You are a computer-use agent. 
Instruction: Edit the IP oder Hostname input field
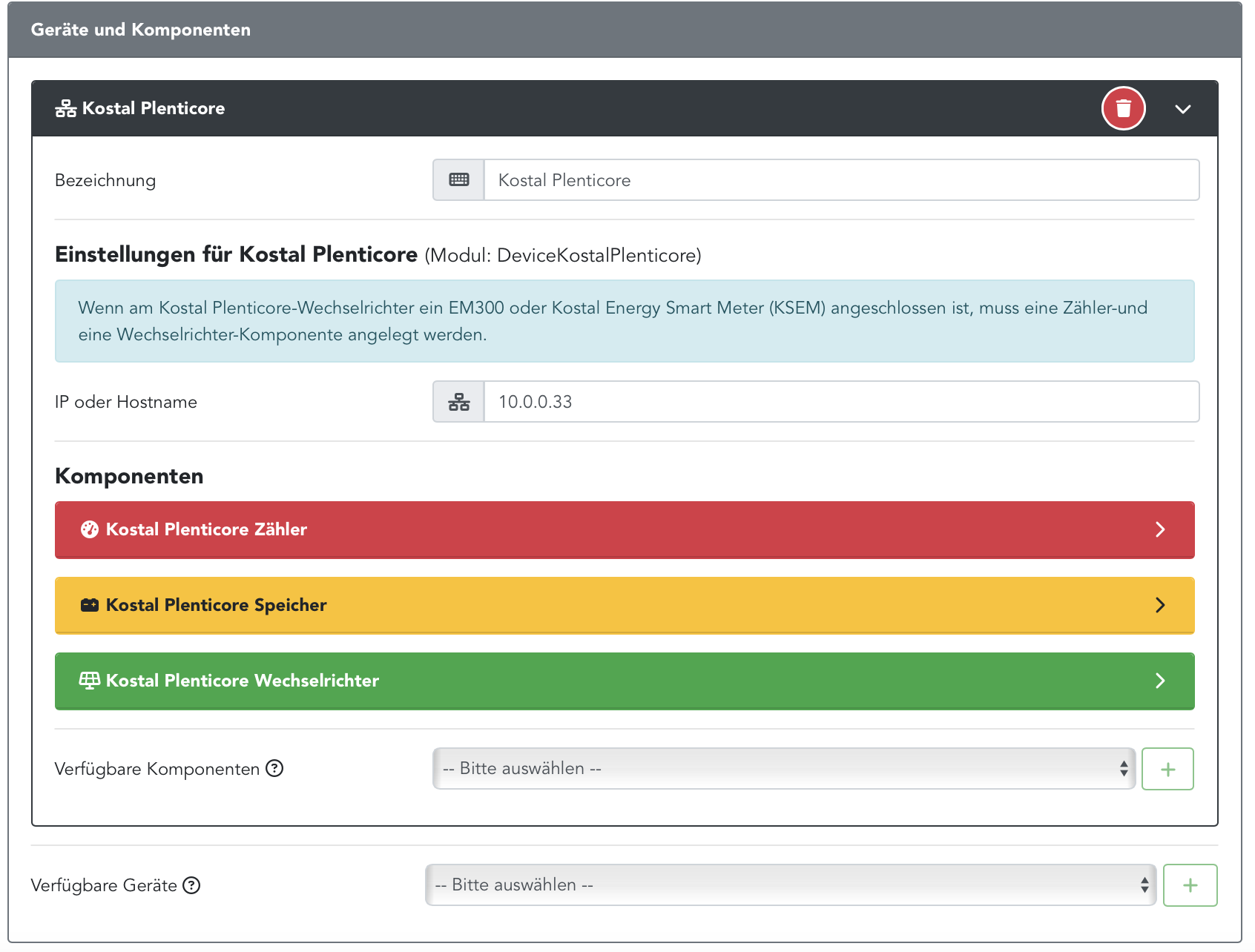(841, 402)
